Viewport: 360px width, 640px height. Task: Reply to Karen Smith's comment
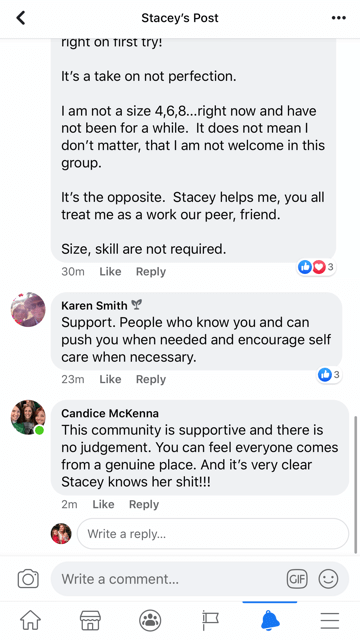151,379
